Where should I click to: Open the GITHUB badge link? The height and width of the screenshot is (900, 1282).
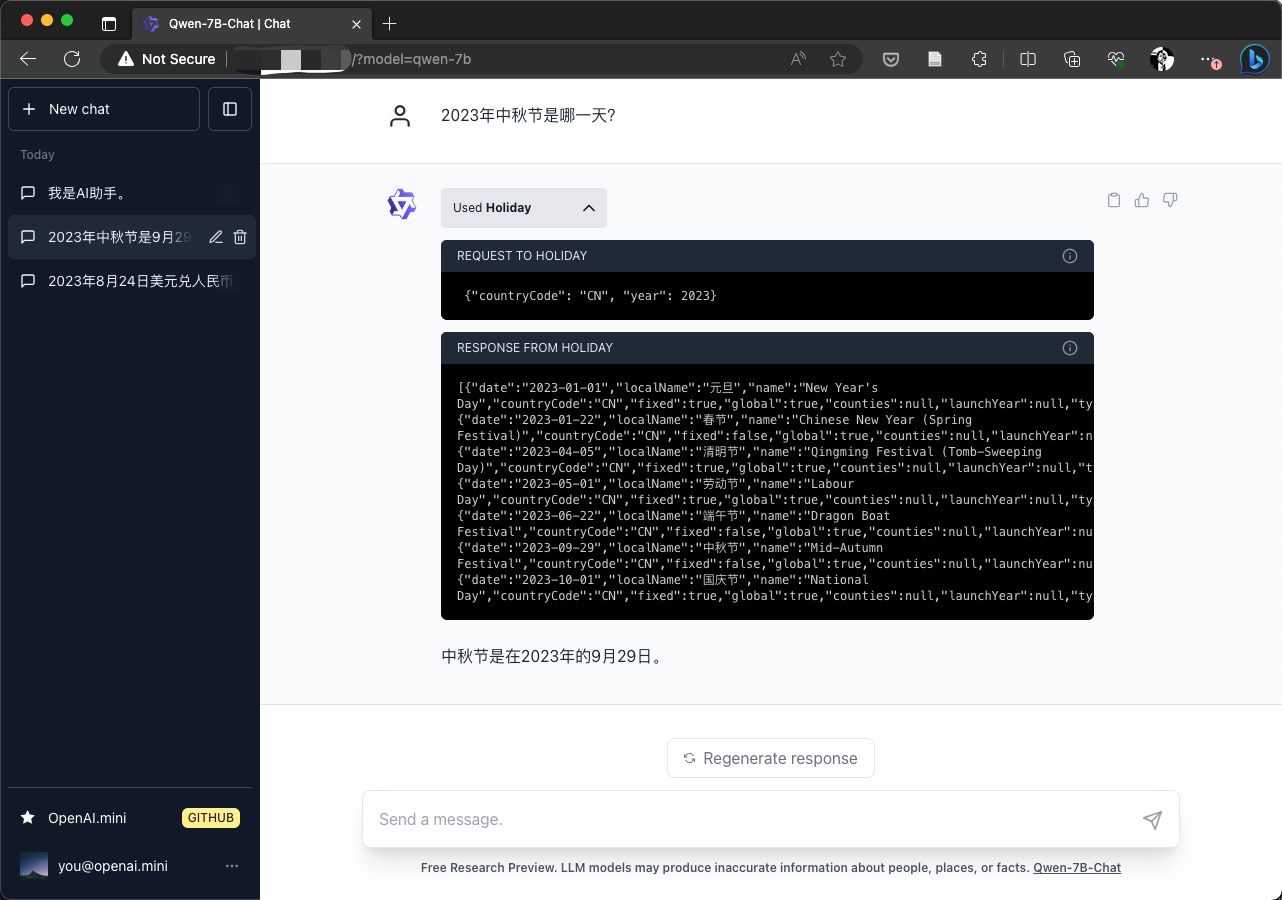[x=211, y=818]
